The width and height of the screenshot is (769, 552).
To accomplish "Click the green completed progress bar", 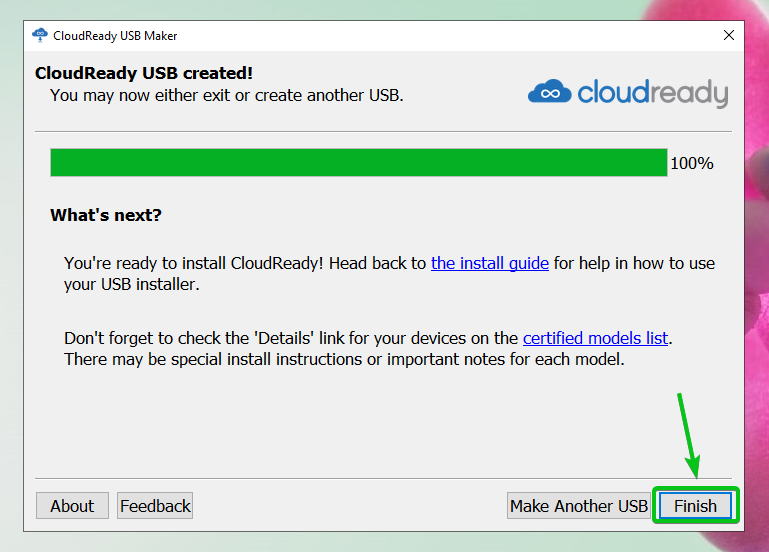I will pos(358,163).
